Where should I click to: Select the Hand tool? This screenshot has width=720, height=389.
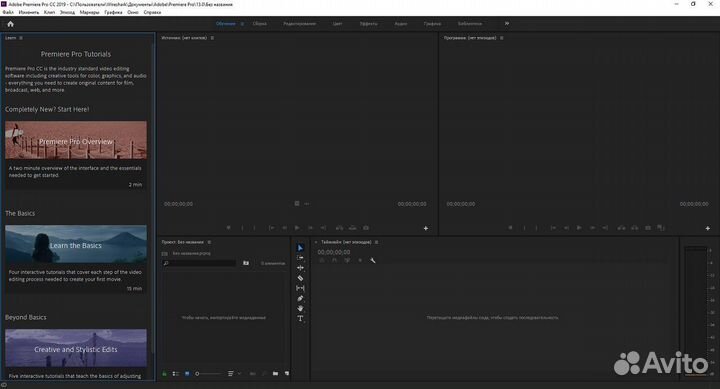300,308
